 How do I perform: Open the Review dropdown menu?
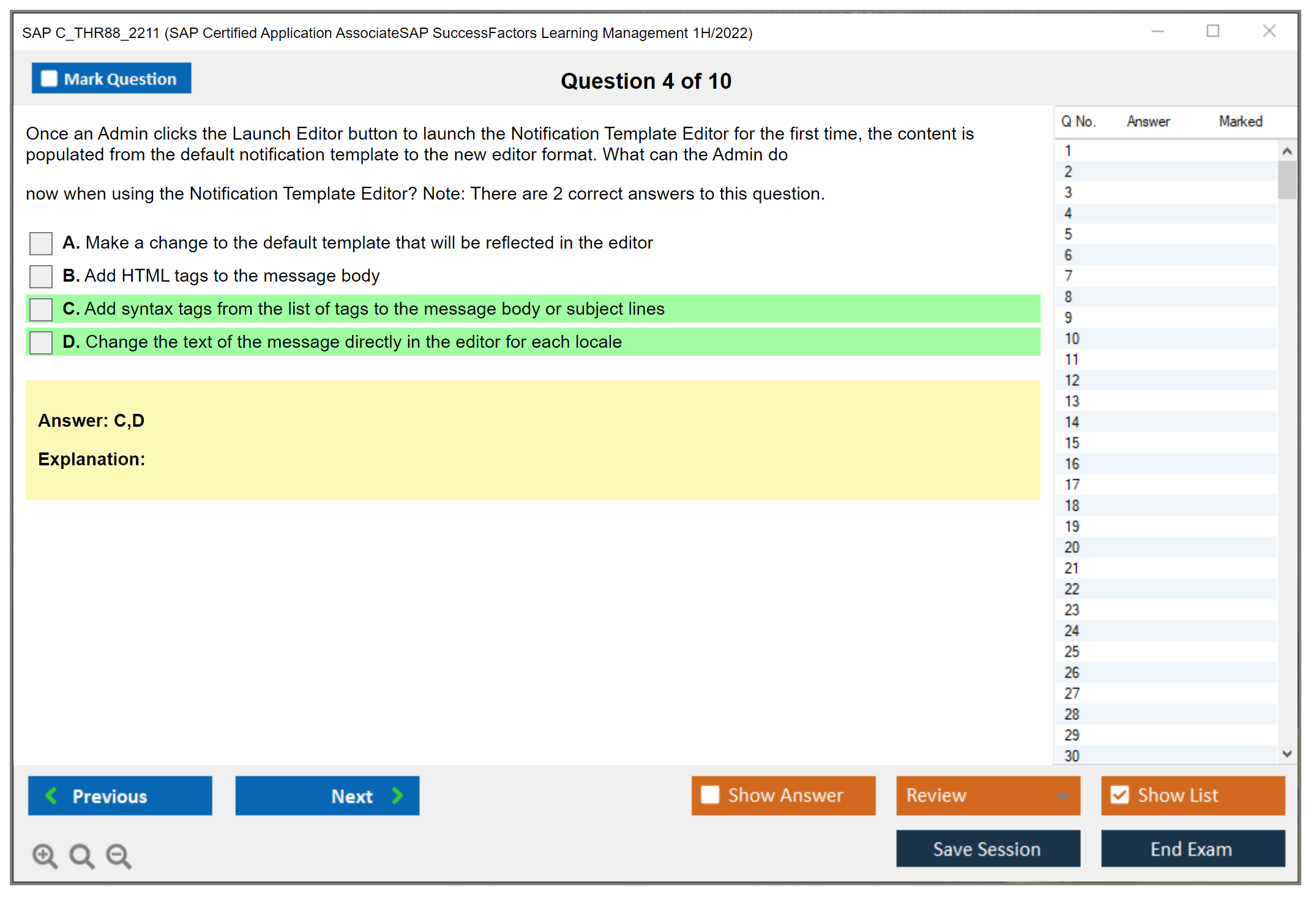987,795
